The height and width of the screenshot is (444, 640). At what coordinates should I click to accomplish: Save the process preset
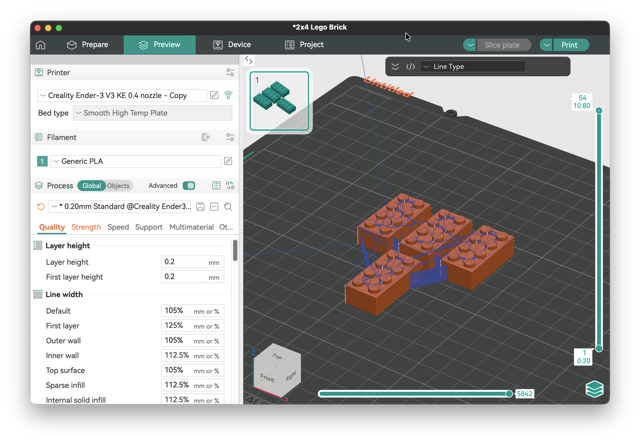coord(200,206)
